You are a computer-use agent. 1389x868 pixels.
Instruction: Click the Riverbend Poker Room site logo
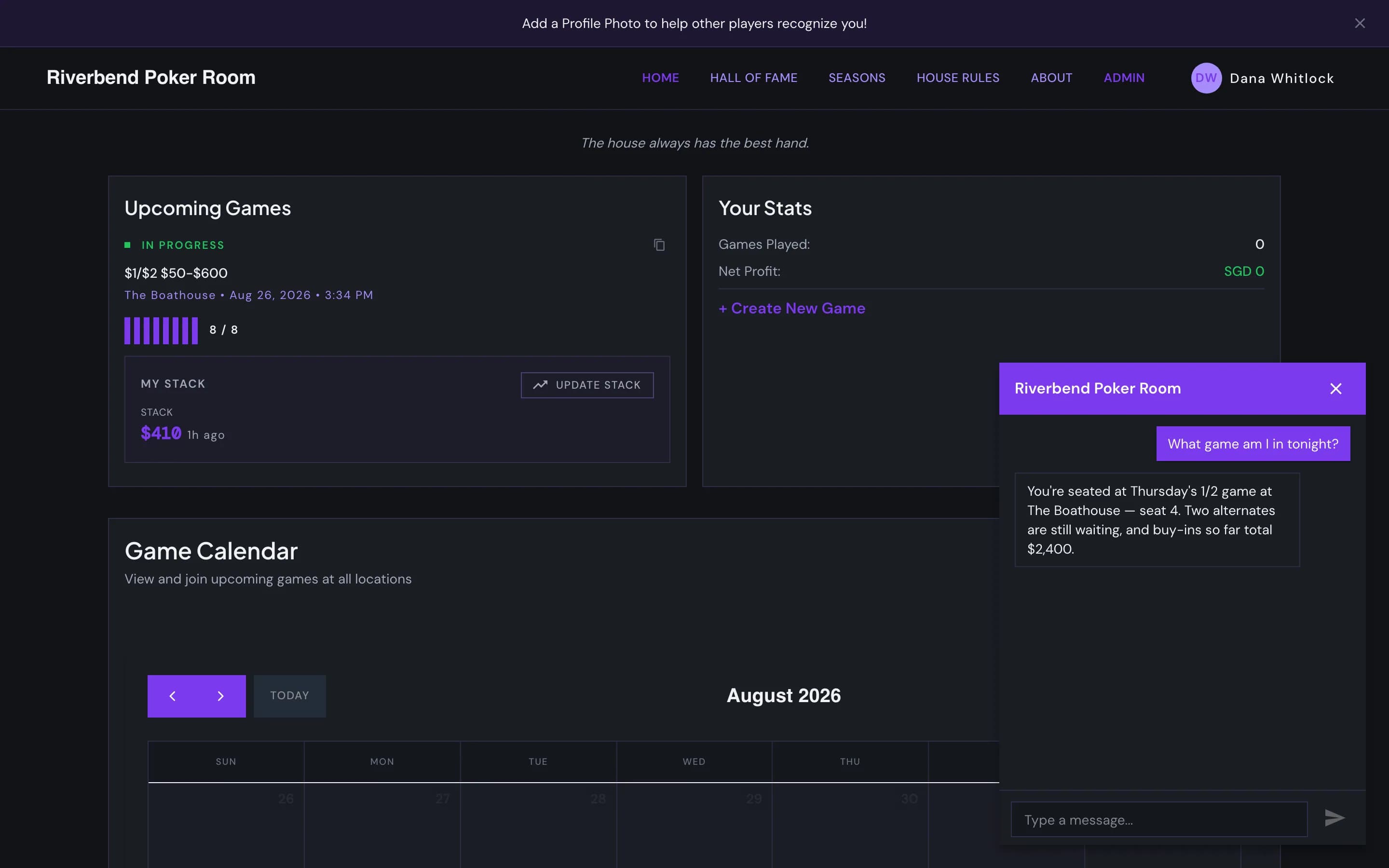151,78
